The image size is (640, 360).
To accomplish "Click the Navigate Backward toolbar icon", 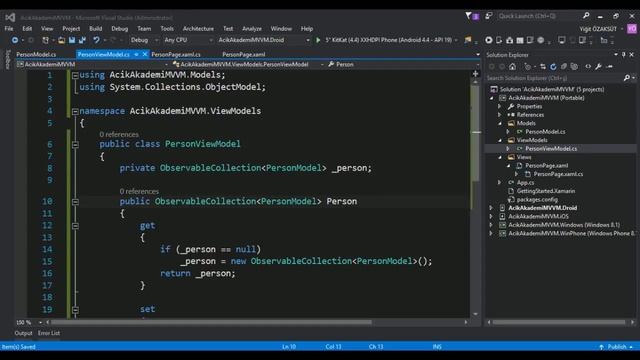I will tap(15, 40).
